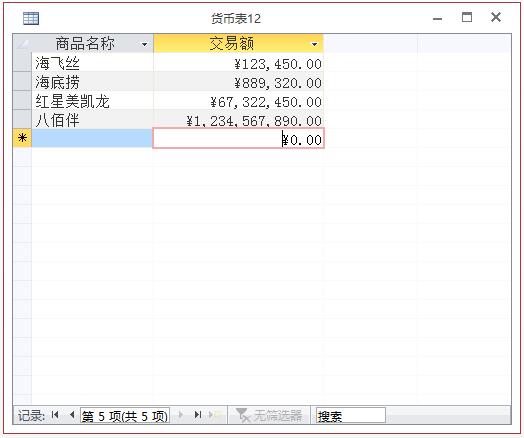This screenshot has width=524, height=438.
Task: Click the 搜索 search box
Action: click(x=350, y=416)
